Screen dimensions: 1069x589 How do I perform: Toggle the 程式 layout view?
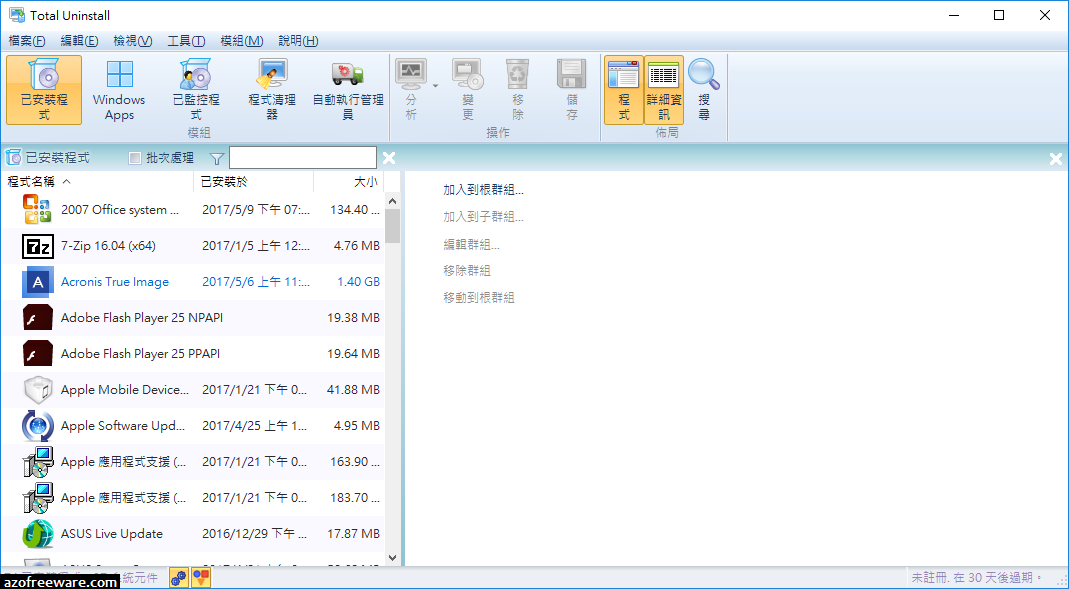pyautogui.click(x=624, y=89)
